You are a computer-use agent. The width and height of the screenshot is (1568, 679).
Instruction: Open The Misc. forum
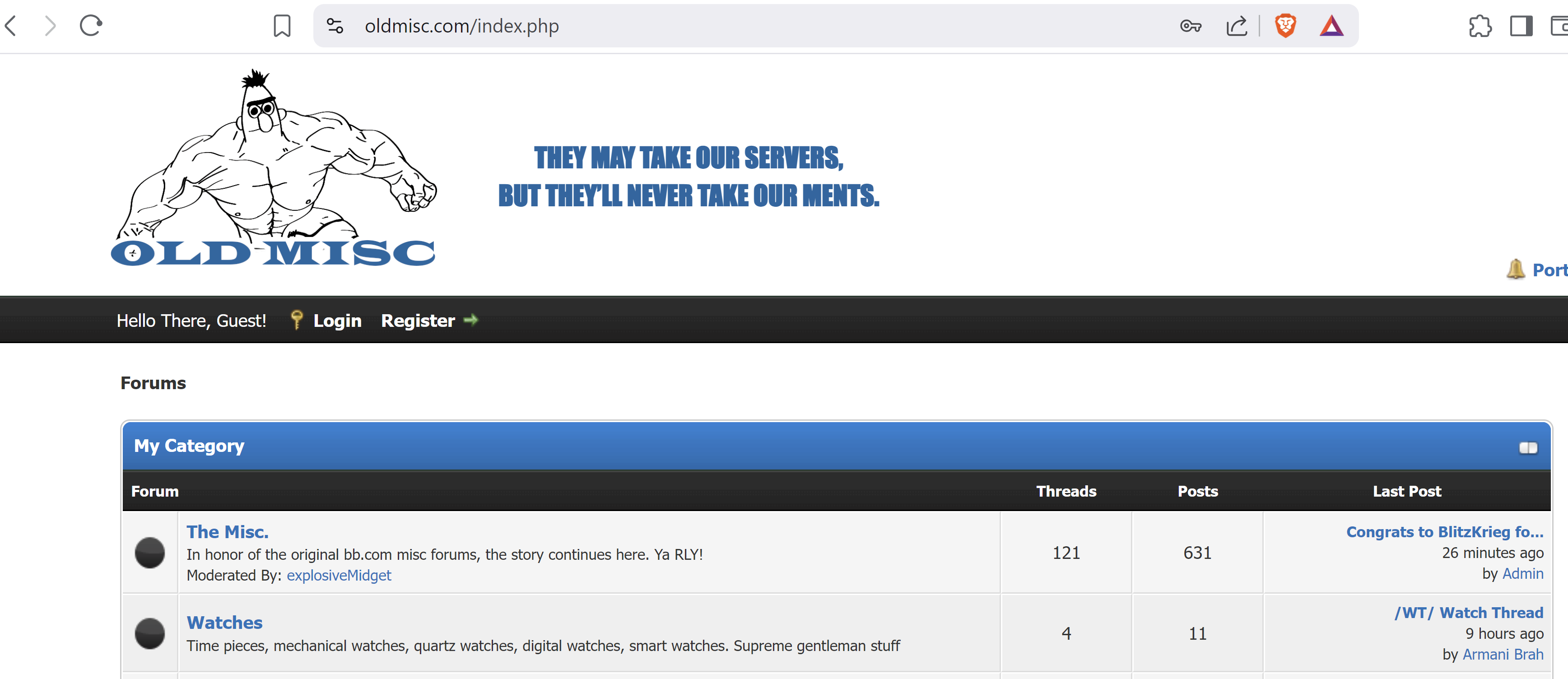[227, 532]
